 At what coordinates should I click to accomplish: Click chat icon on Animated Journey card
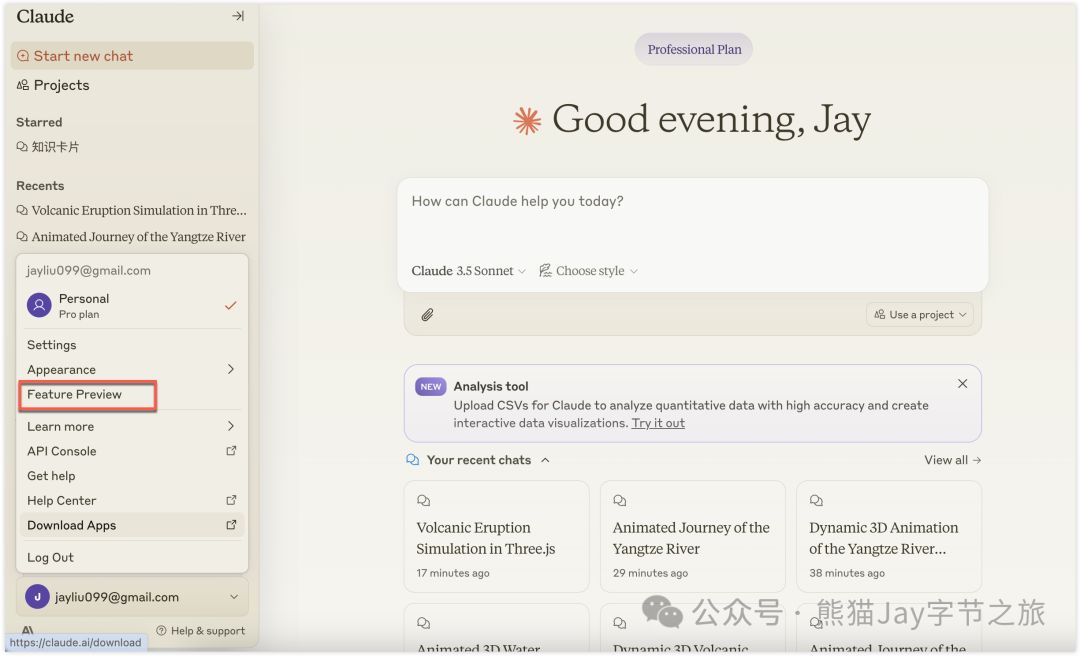(620, 500)
